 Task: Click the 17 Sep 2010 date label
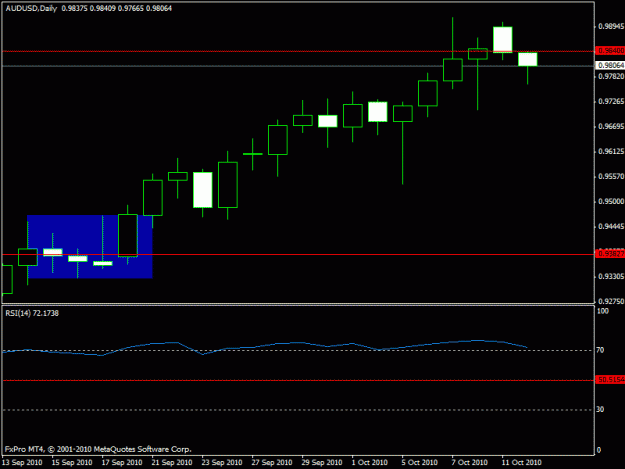(122, 463)
